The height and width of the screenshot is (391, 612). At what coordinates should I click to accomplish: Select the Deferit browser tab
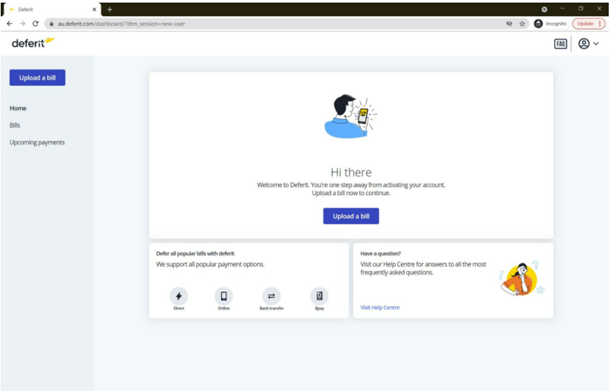[51, 9]
